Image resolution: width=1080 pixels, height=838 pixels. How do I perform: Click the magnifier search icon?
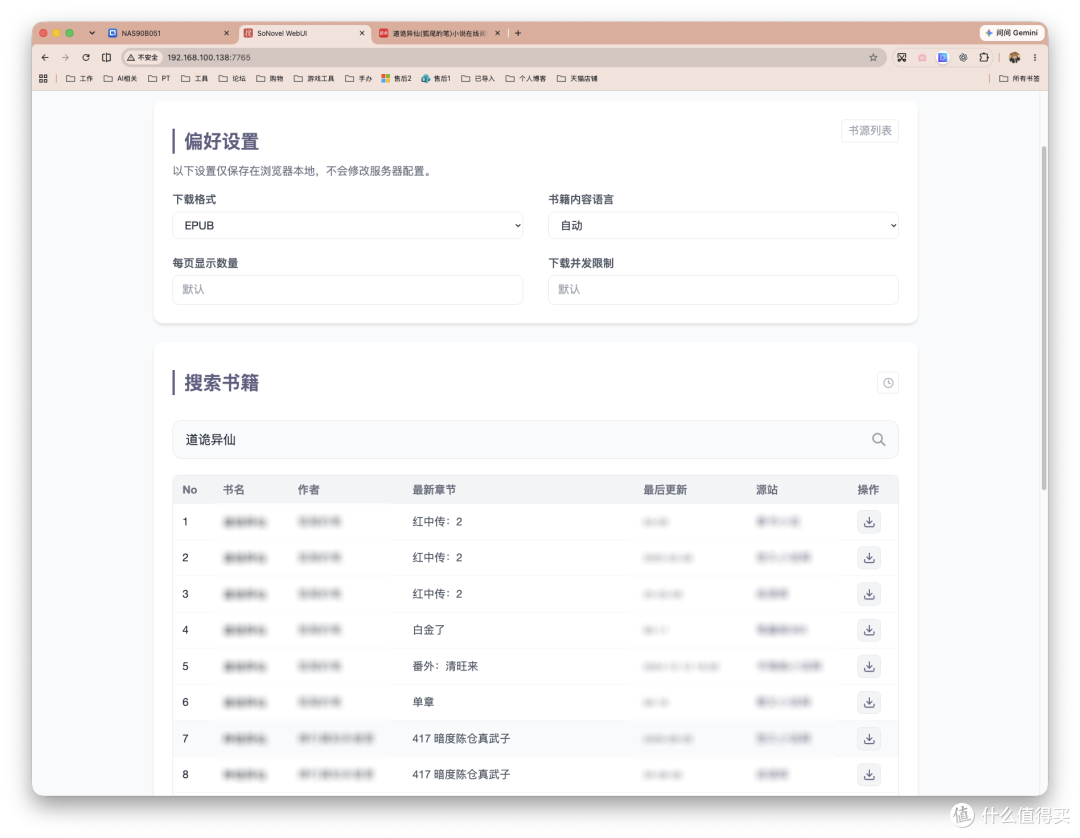tap(878, 439)
